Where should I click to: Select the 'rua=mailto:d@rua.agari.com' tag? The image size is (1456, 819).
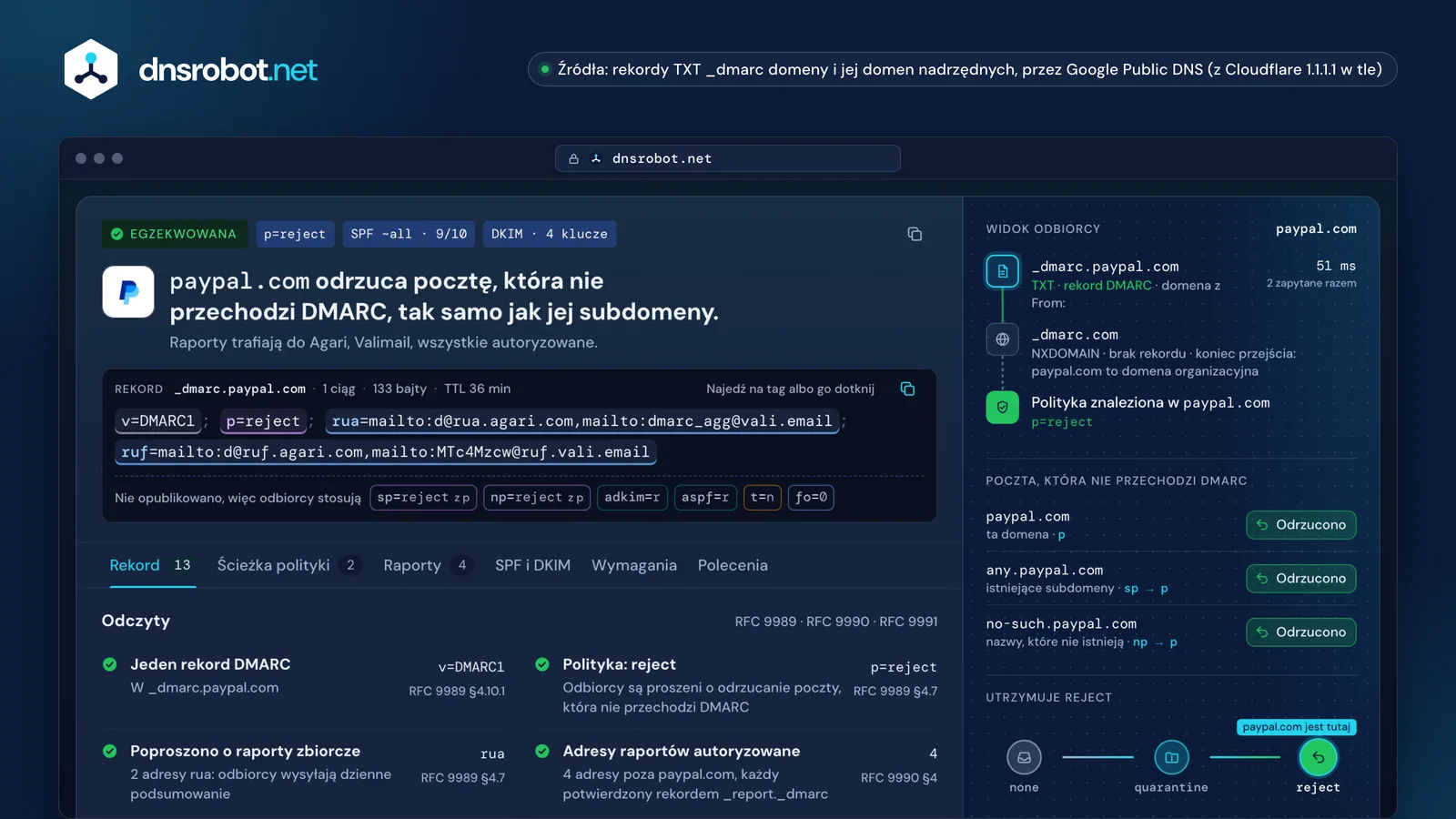pos(581,421)
